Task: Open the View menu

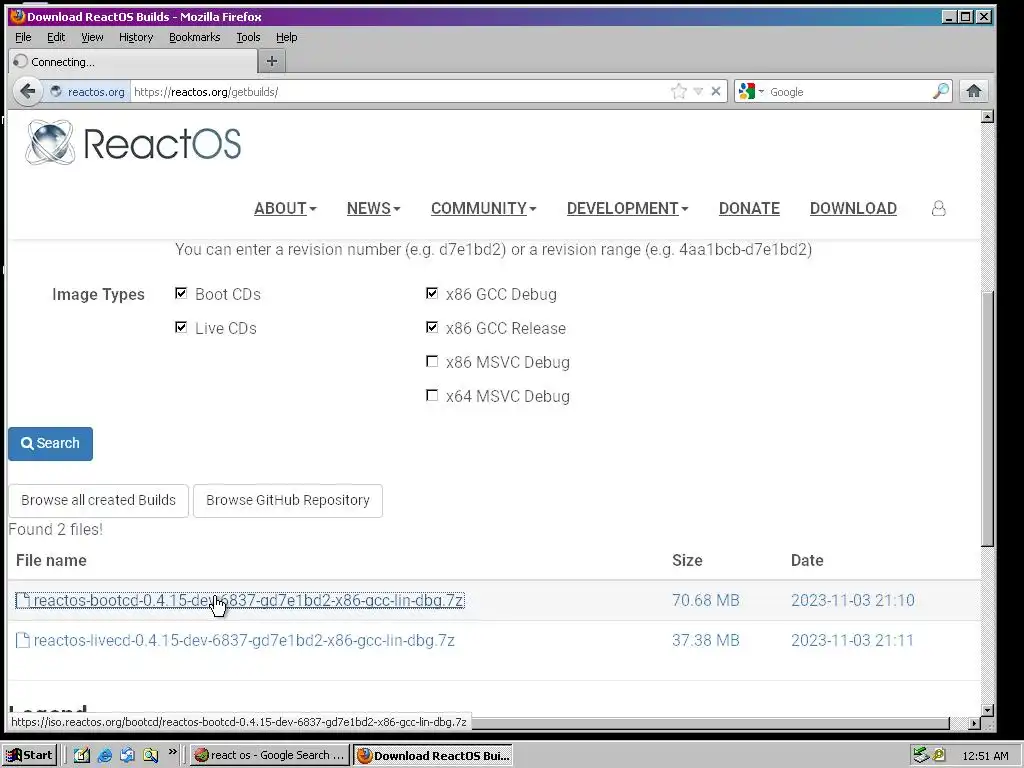Action: click(92, 37)
